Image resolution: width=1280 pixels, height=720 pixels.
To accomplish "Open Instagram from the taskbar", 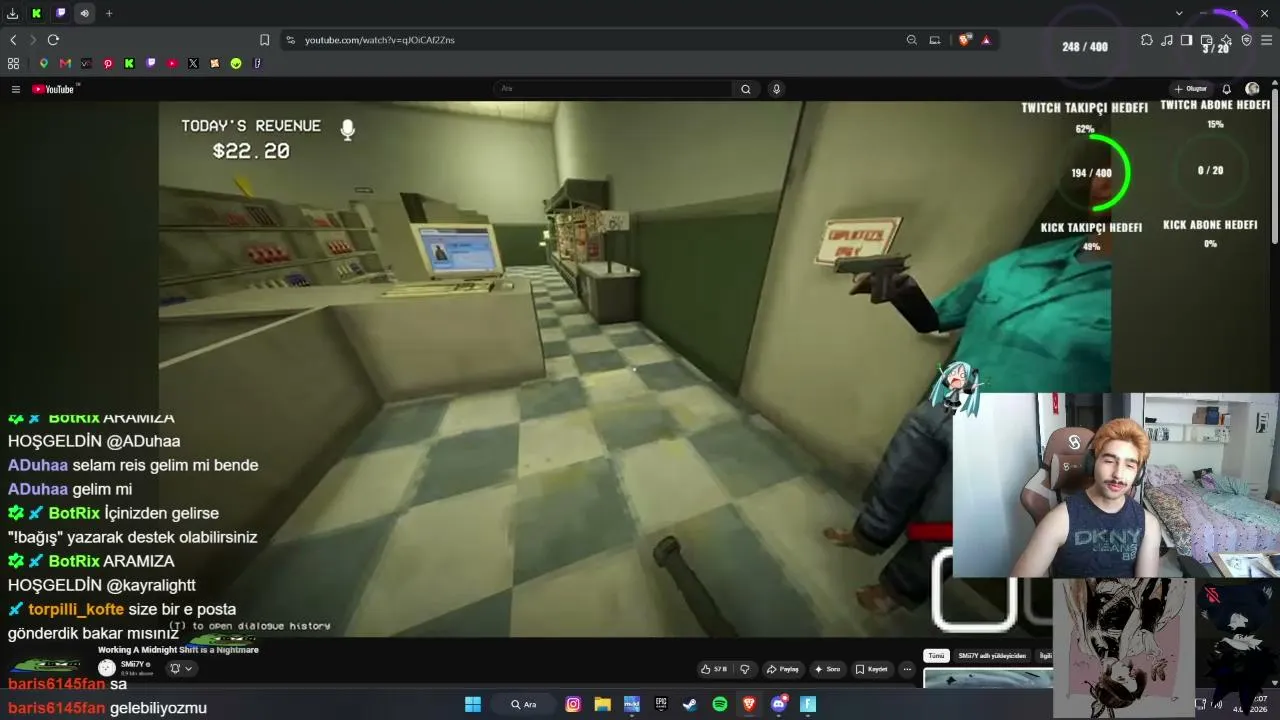I will coord(573,704).
